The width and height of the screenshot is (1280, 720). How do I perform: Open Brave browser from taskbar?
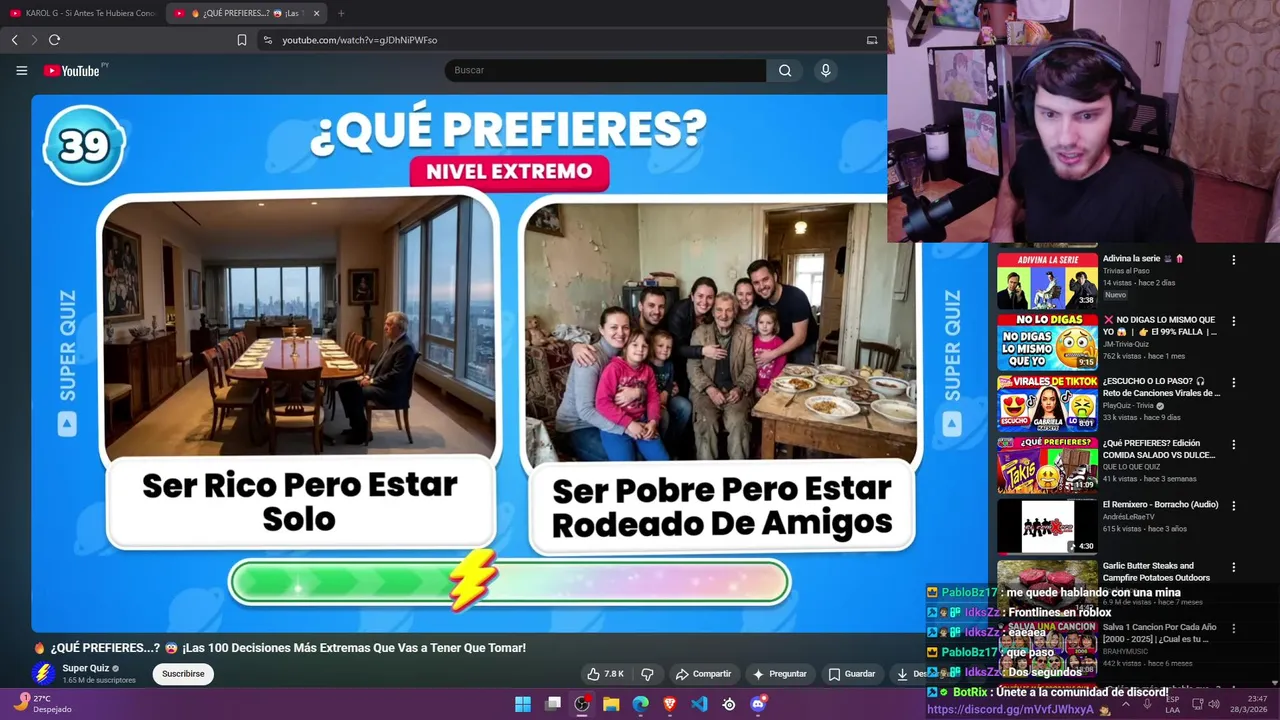670,704
